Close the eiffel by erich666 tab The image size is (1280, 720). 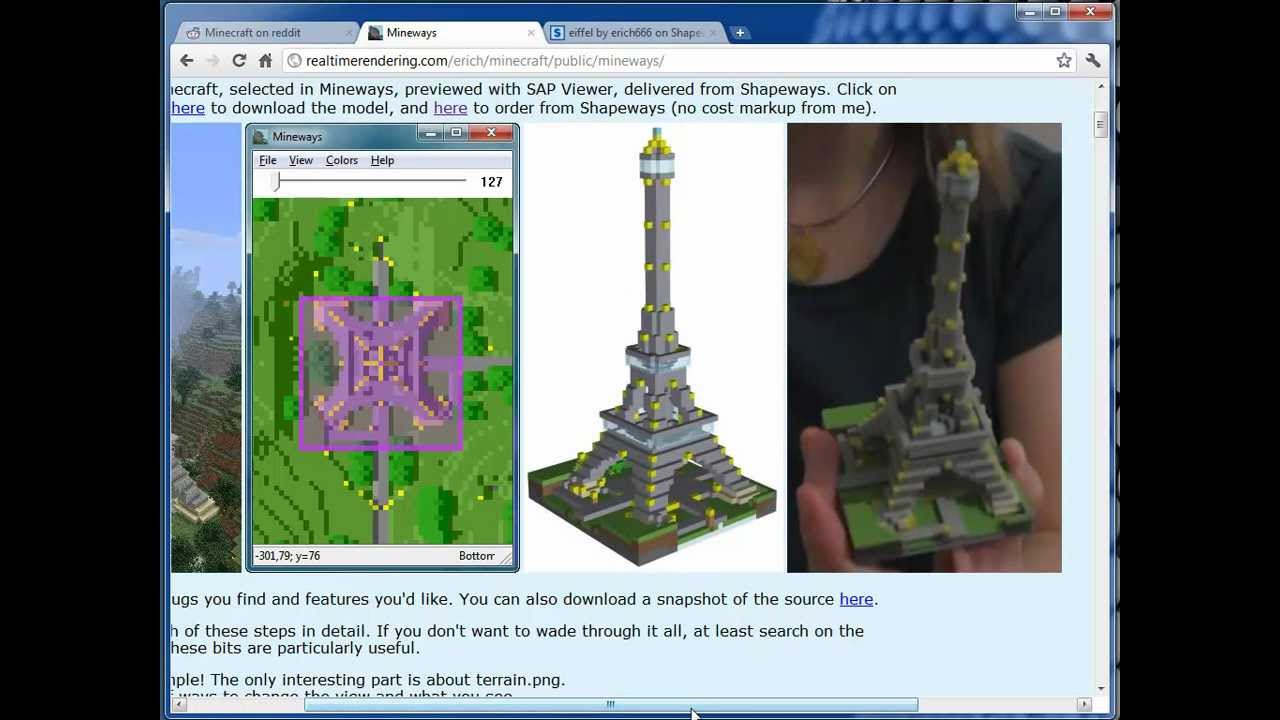point(712,33)
